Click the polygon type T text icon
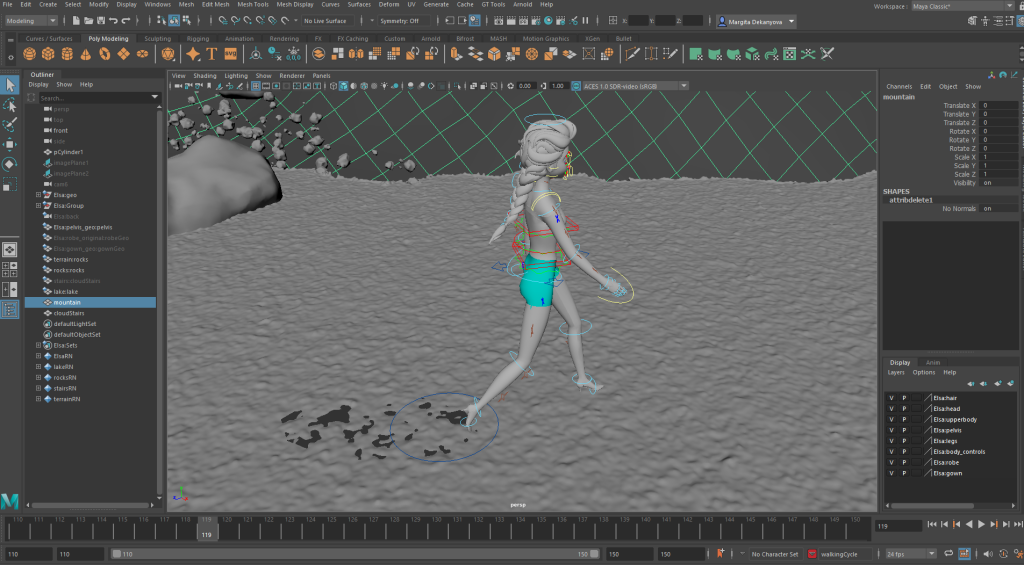The width and height of the screenshot is (1024, 565). click(x=212, y=54)
